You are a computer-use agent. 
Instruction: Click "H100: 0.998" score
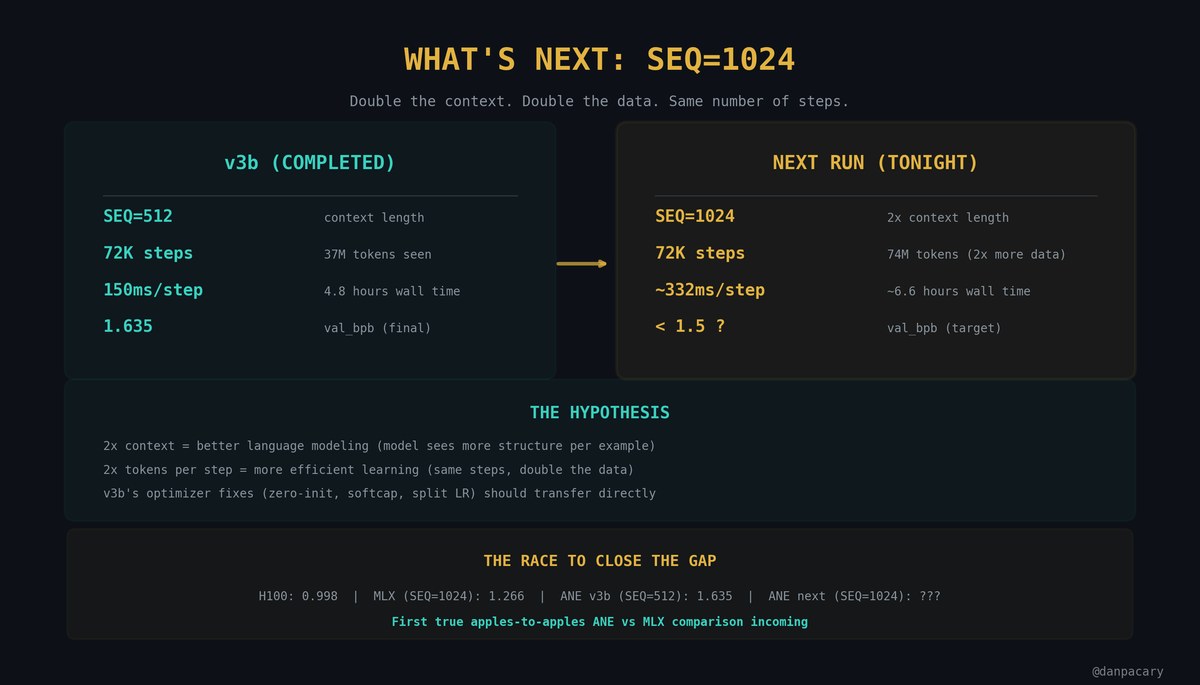pyautogui.click(x=298, y=596)
